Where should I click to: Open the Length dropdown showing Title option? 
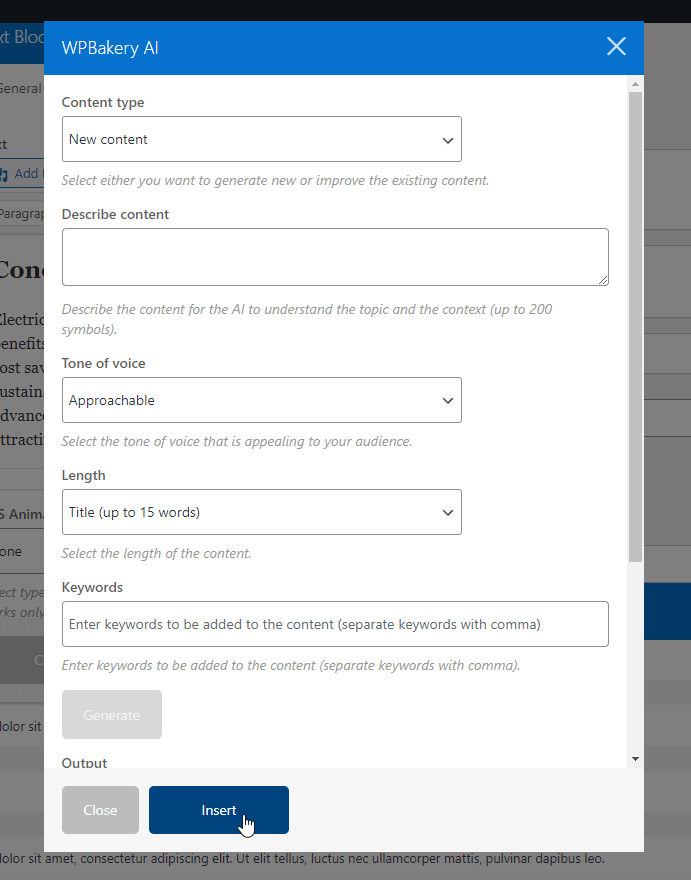pos(261,512)
